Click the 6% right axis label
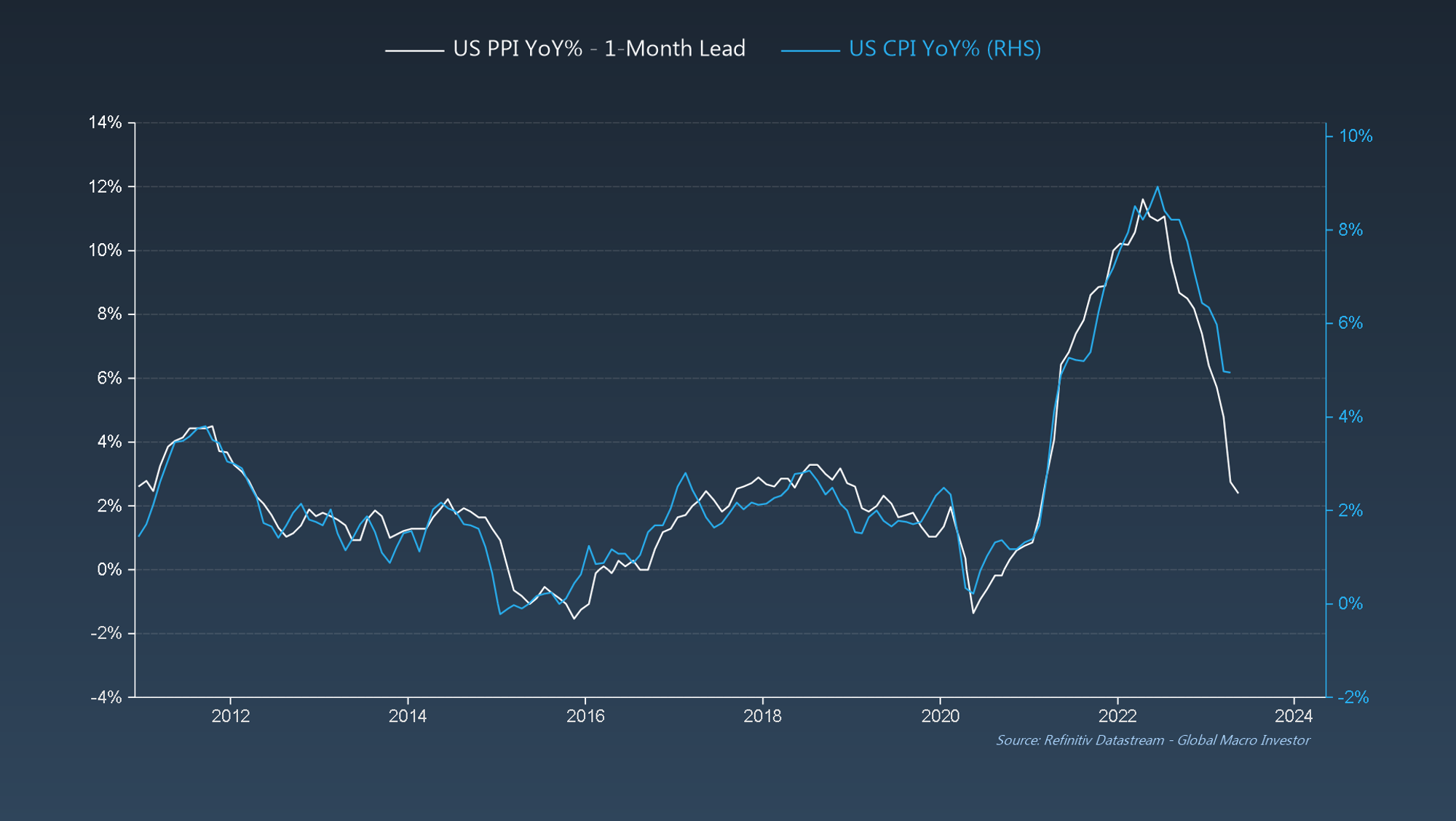 tap(1350, 323)
